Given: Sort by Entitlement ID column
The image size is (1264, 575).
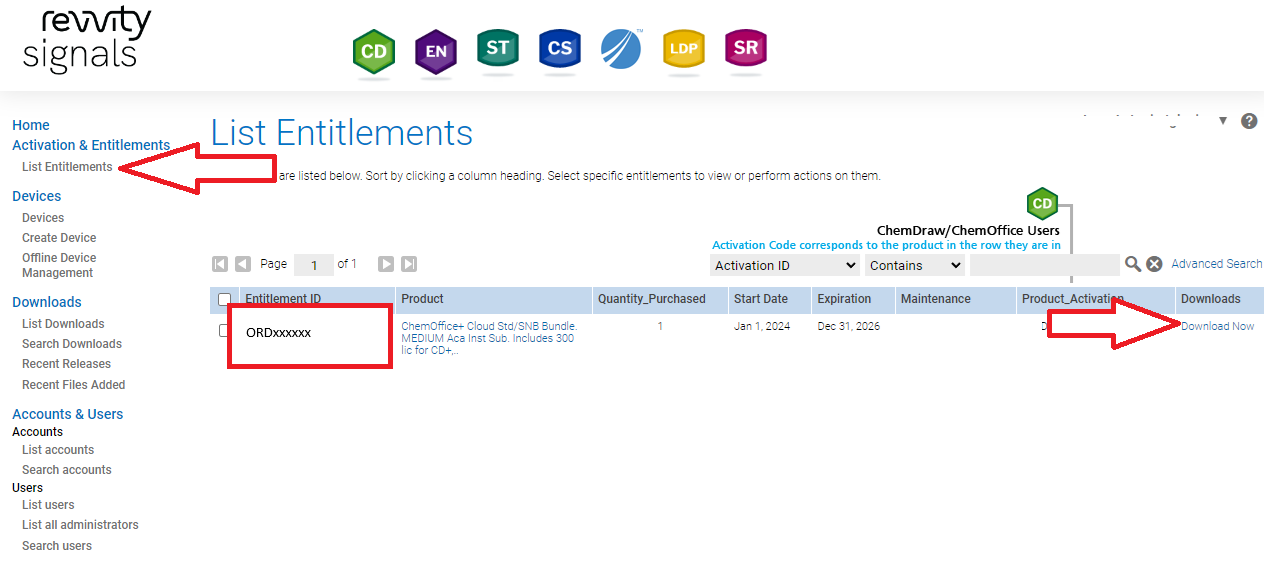Looking at the screenshot, I should pos(283,299).
